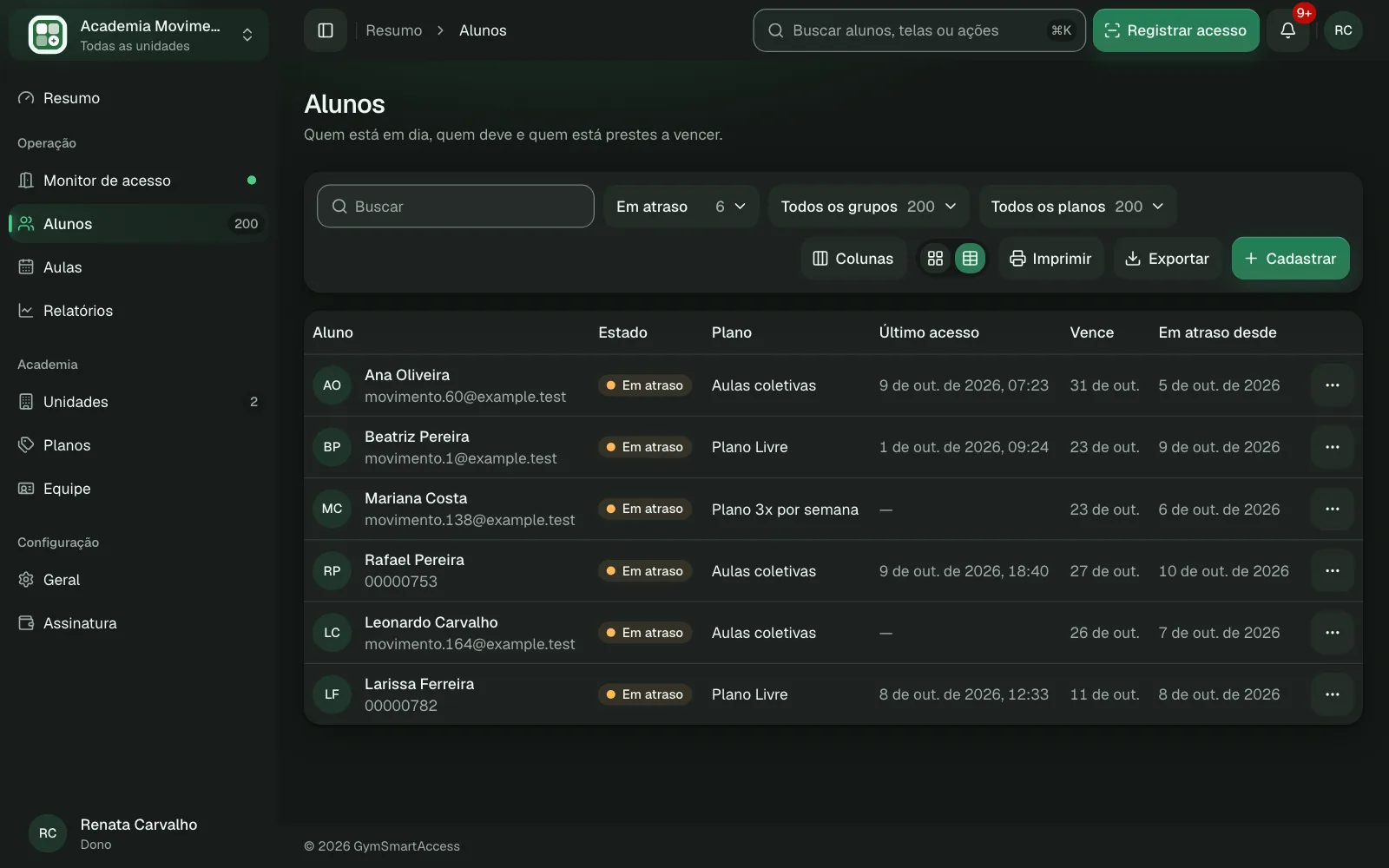
Task: Click the Resumo breadcrumb link
Action: coord(394,30)
